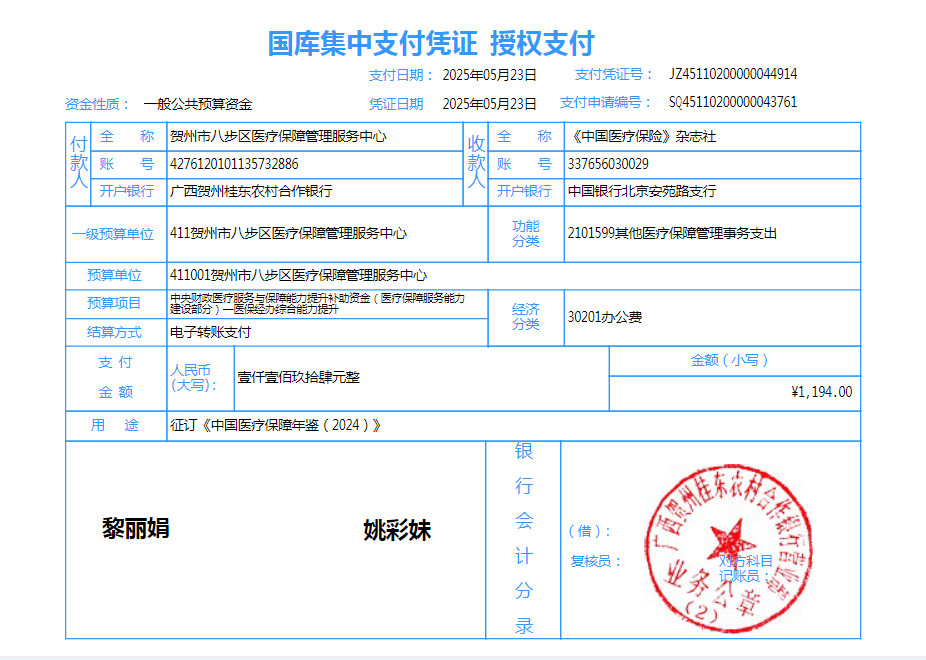Select voucher date value next to 凭证日期
Image resolution: width=926 pixels, height=660 pixels.
[490, 104]
